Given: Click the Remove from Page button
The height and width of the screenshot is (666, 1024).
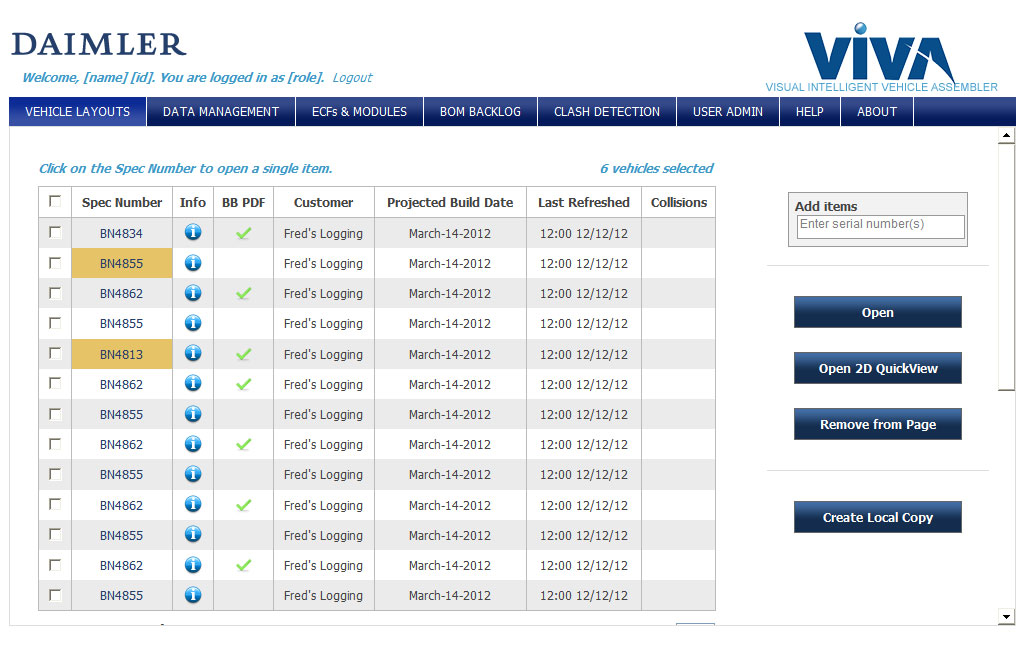Looking at the screenshot, I should (x=877, y=424).
